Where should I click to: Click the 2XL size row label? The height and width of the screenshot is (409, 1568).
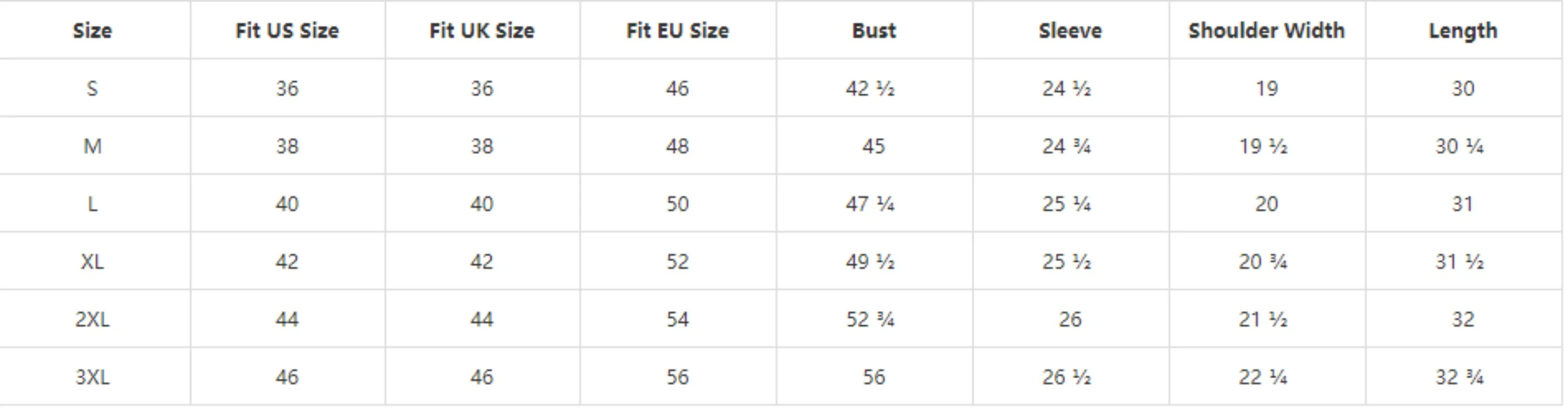tap(93, 320)
